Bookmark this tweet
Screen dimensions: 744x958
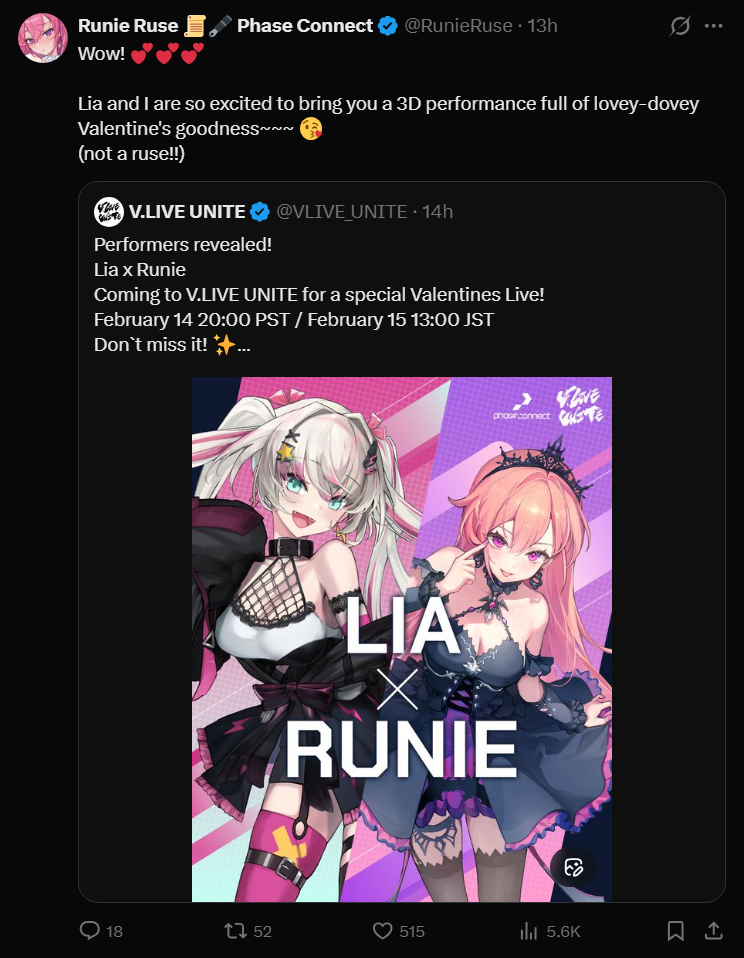(676, 931)
